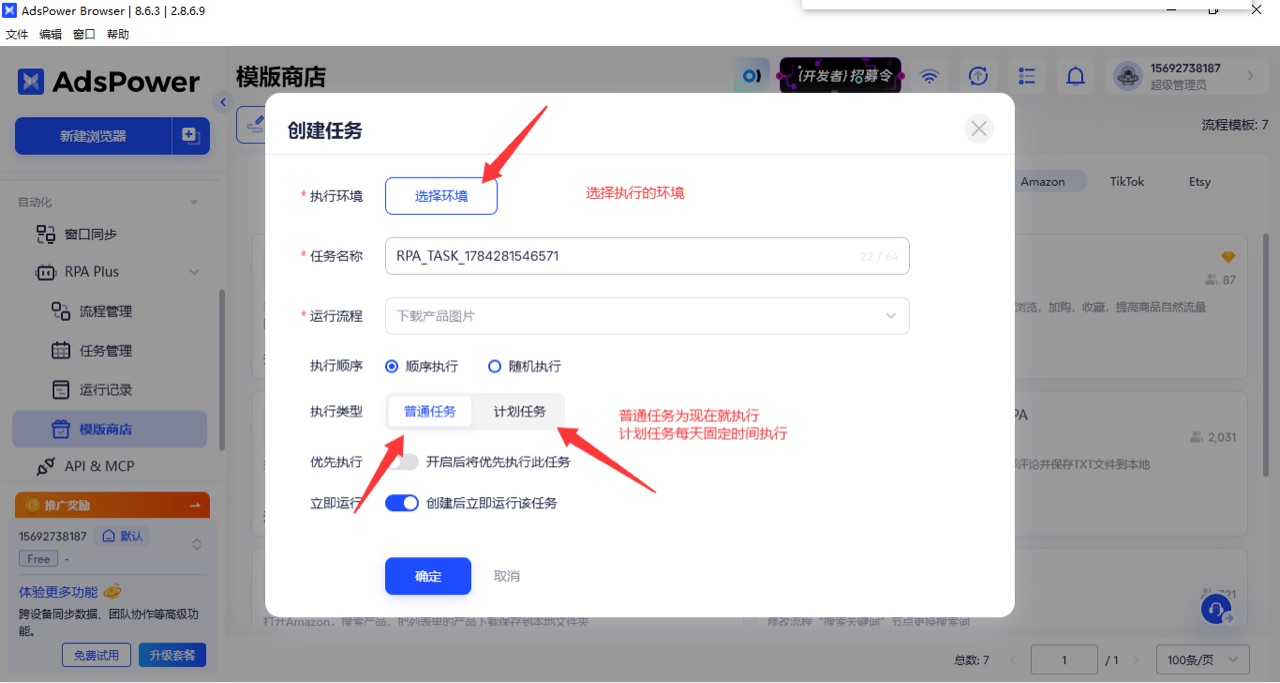Viewport: 1280px width, 683px height.
Task: Open the task list icon in the top bar
Action: pos(1026,76)
